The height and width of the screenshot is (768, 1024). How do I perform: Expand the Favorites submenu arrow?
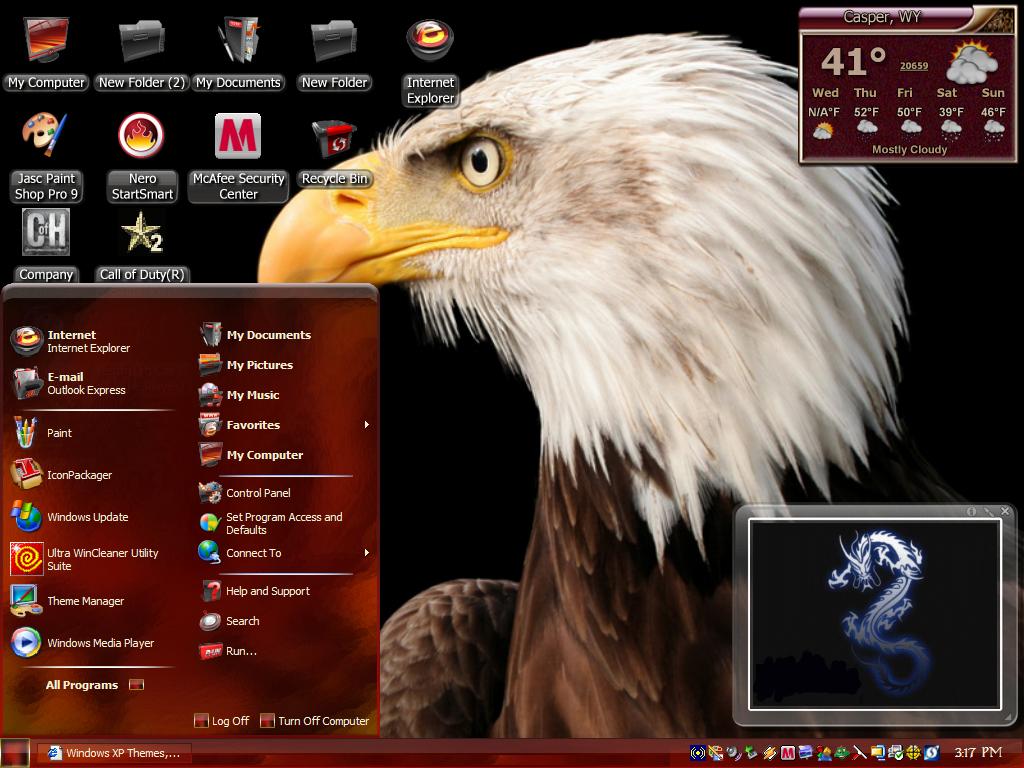pos(366,424)
